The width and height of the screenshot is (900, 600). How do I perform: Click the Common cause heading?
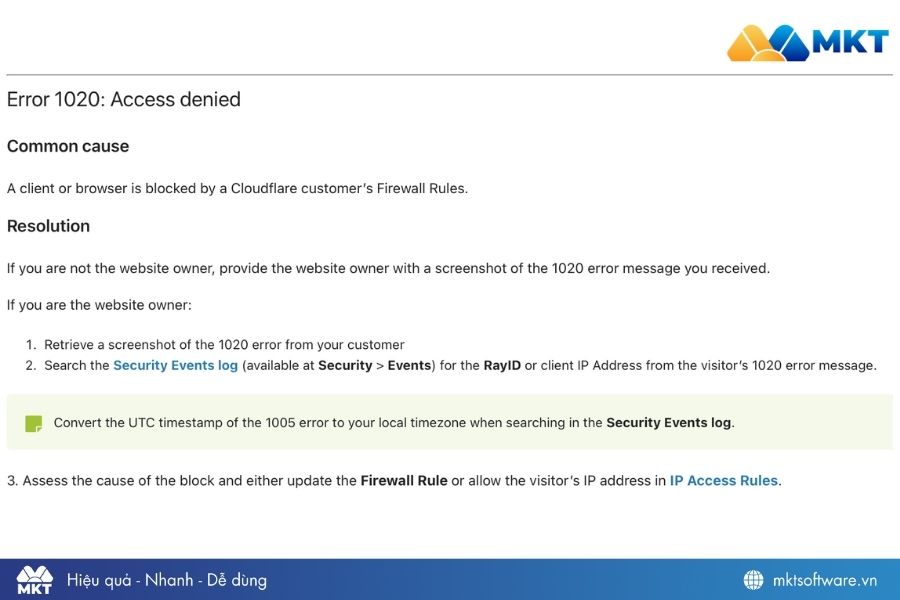(68, 146)
